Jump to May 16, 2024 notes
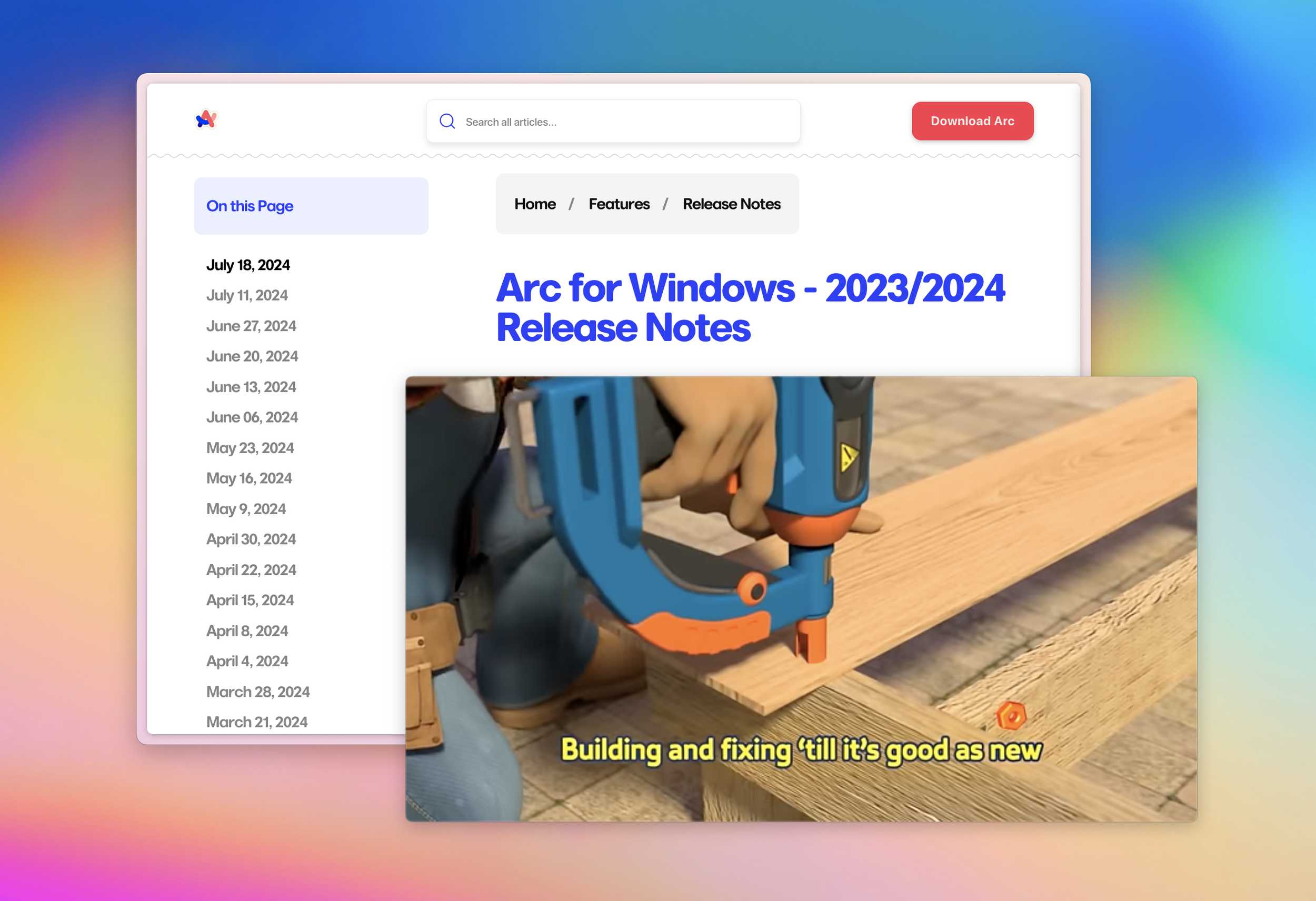 [x=249, y=478]
